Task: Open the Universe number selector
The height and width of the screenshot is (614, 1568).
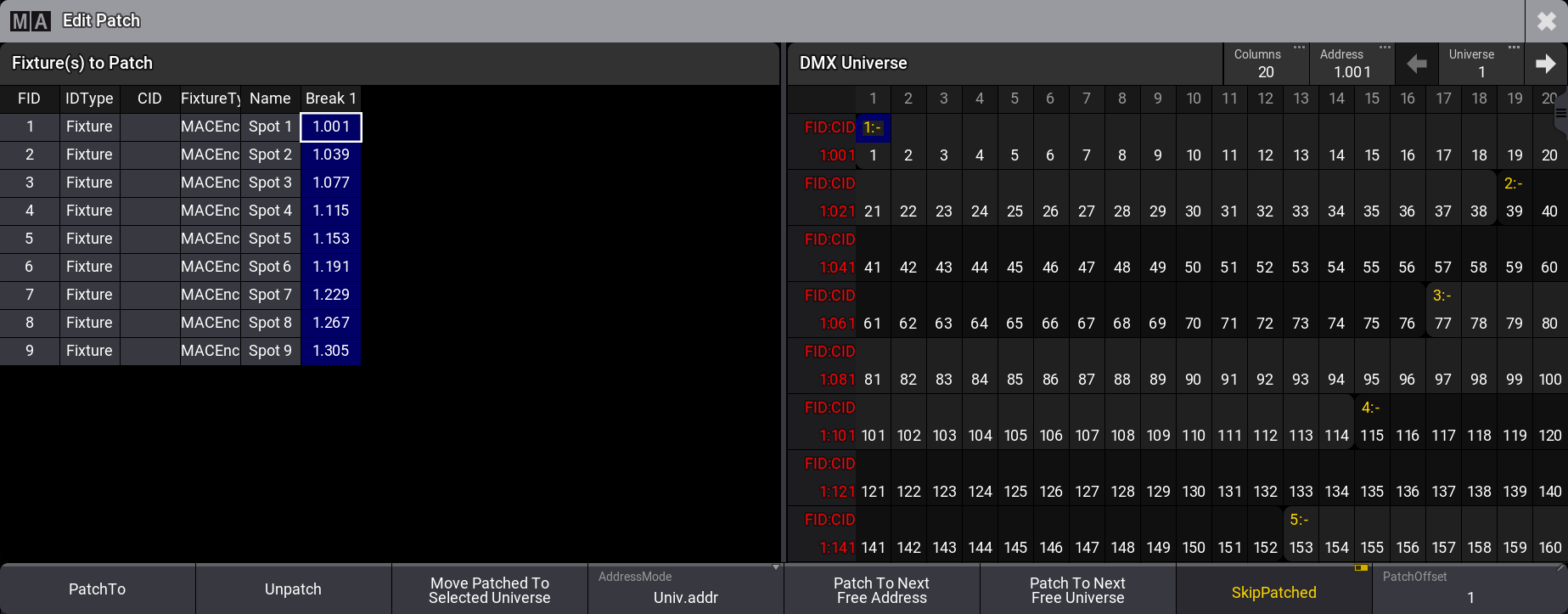Action: (x=1481, y=64)
